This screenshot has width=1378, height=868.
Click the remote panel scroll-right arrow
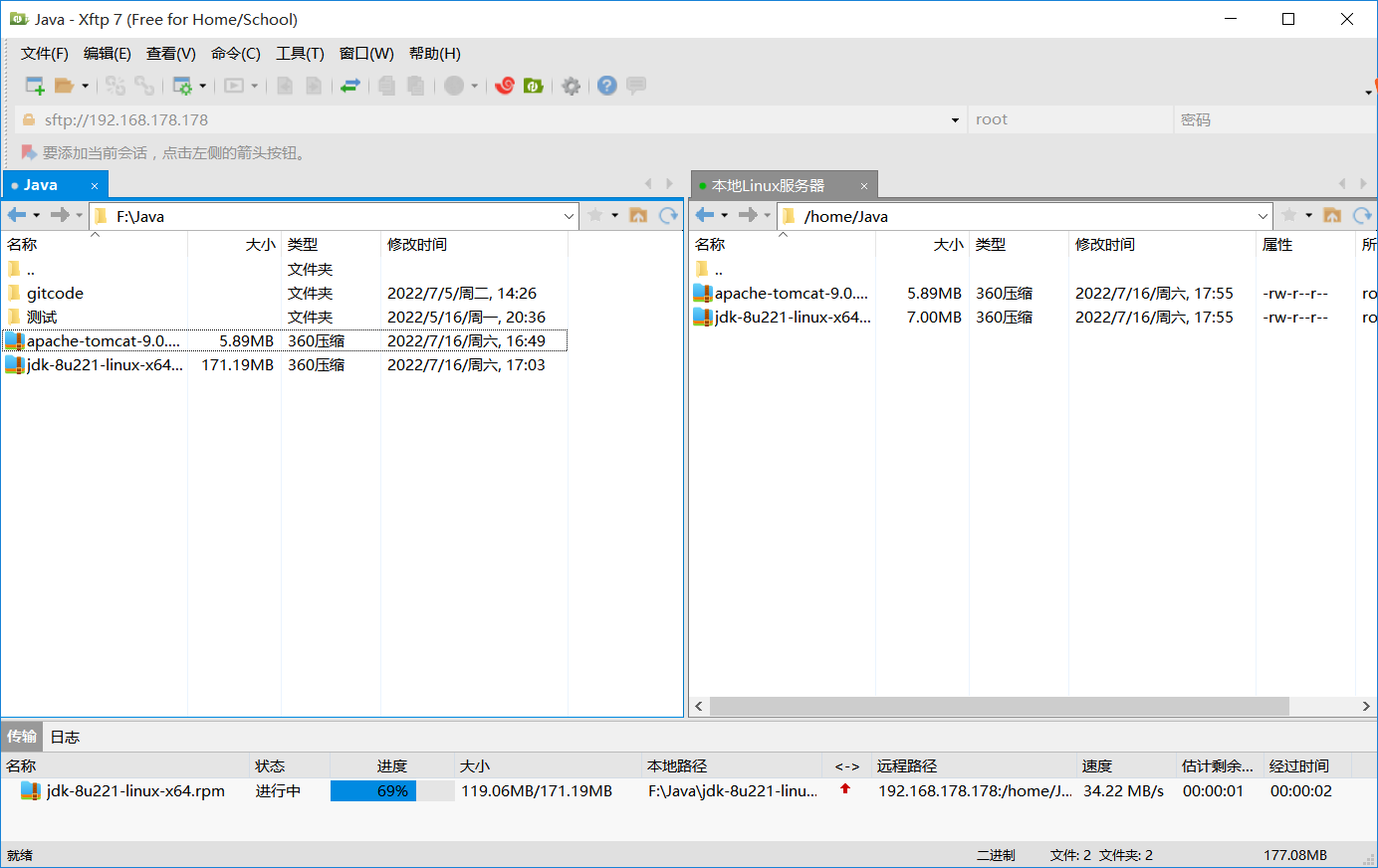pos(1366,706)
